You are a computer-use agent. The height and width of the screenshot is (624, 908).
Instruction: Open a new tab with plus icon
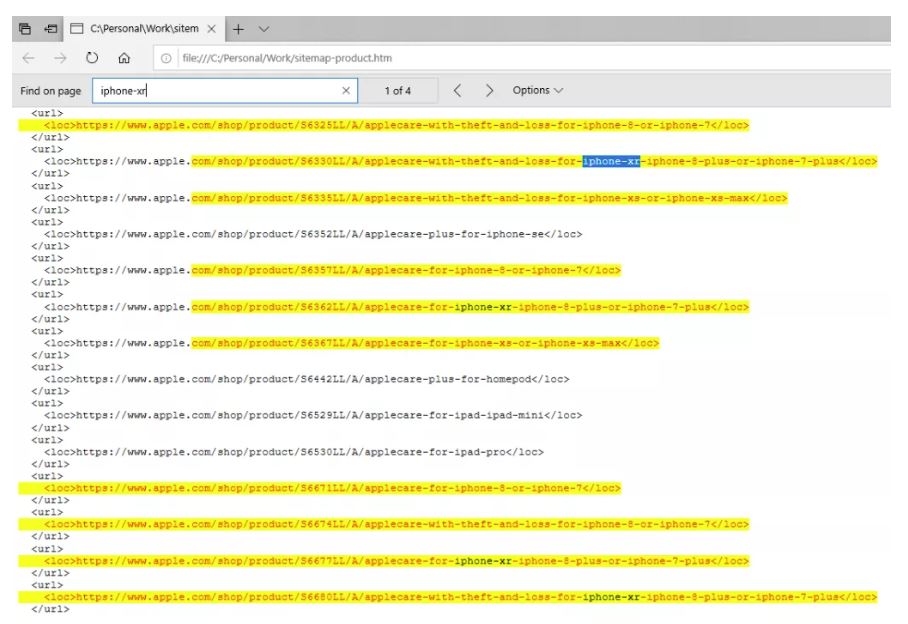click(x=238, y=28)
